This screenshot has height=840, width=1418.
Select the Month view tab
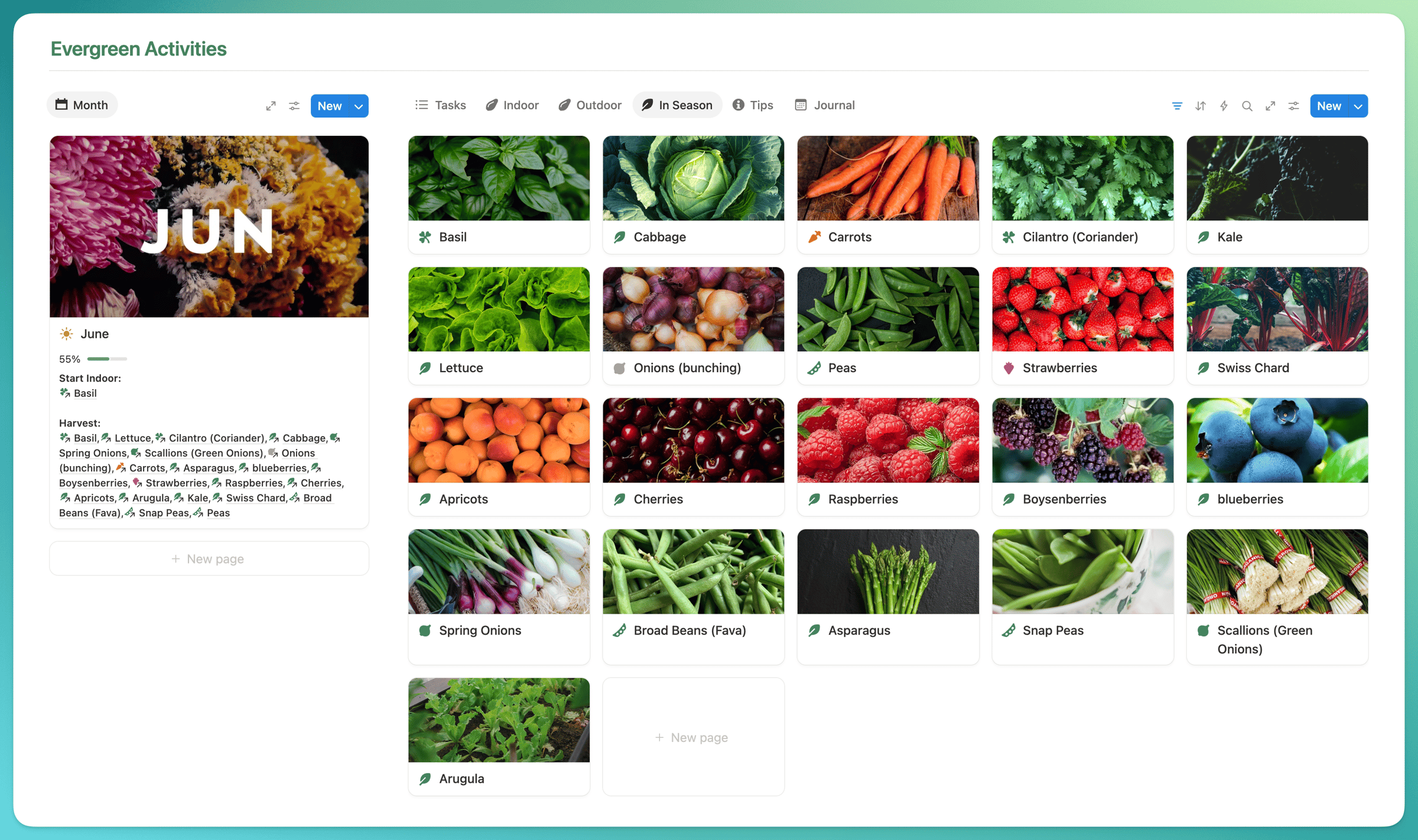point(82,105)
